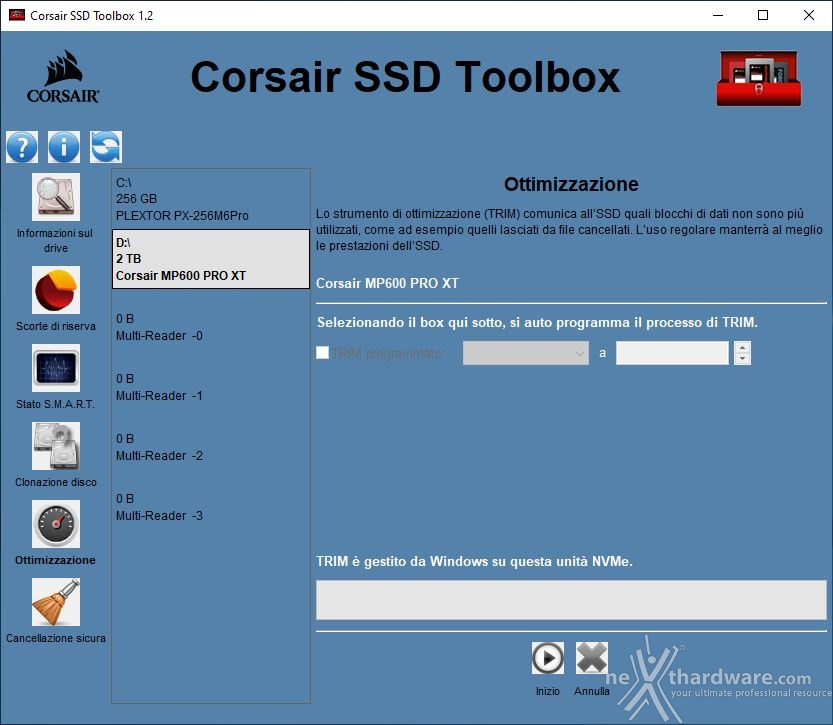Click the Corsair sails logo
833x725 pixels.
click(x=63, y=76)
